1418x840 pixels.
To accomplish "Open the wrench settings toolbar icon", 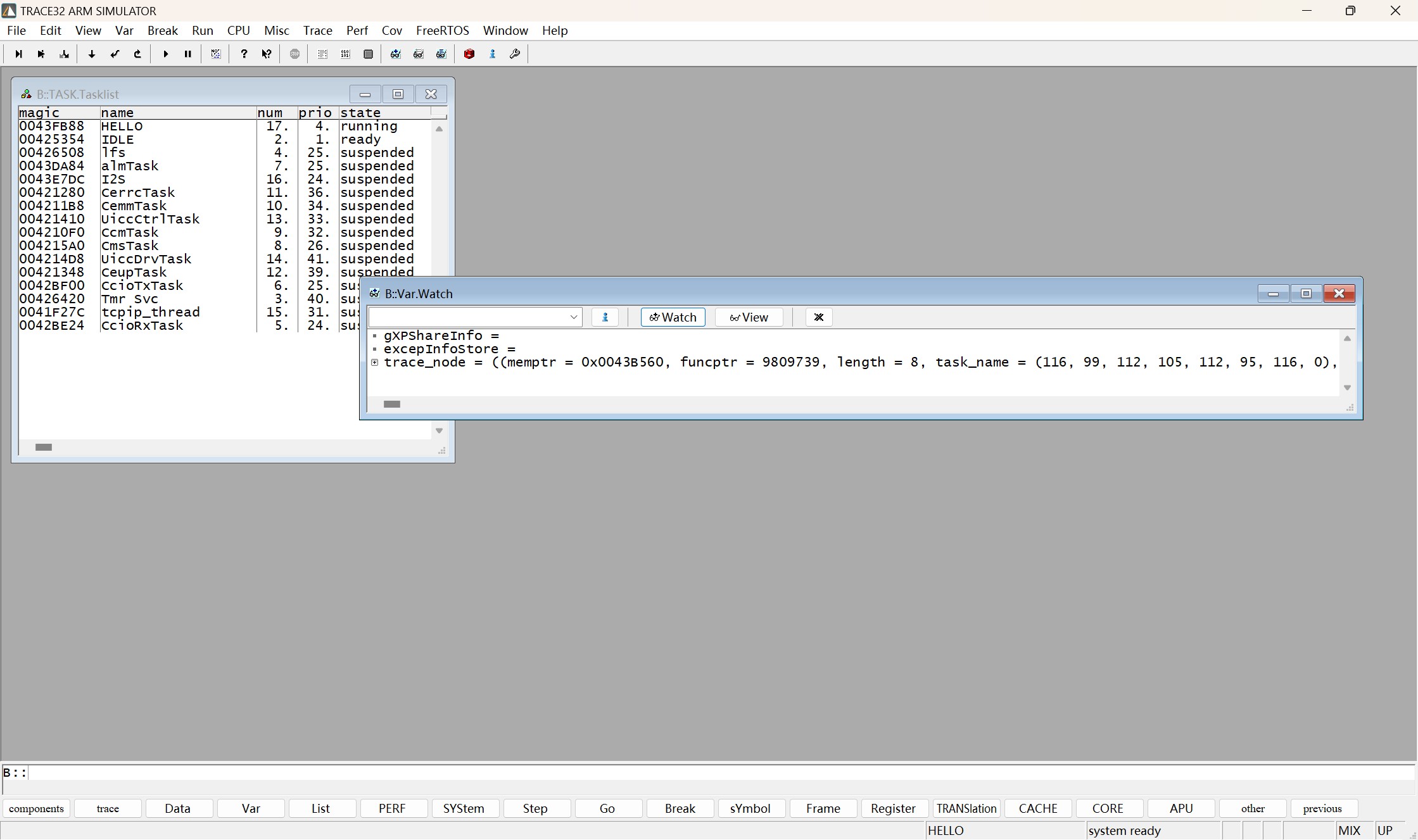I will pos(515,54).
